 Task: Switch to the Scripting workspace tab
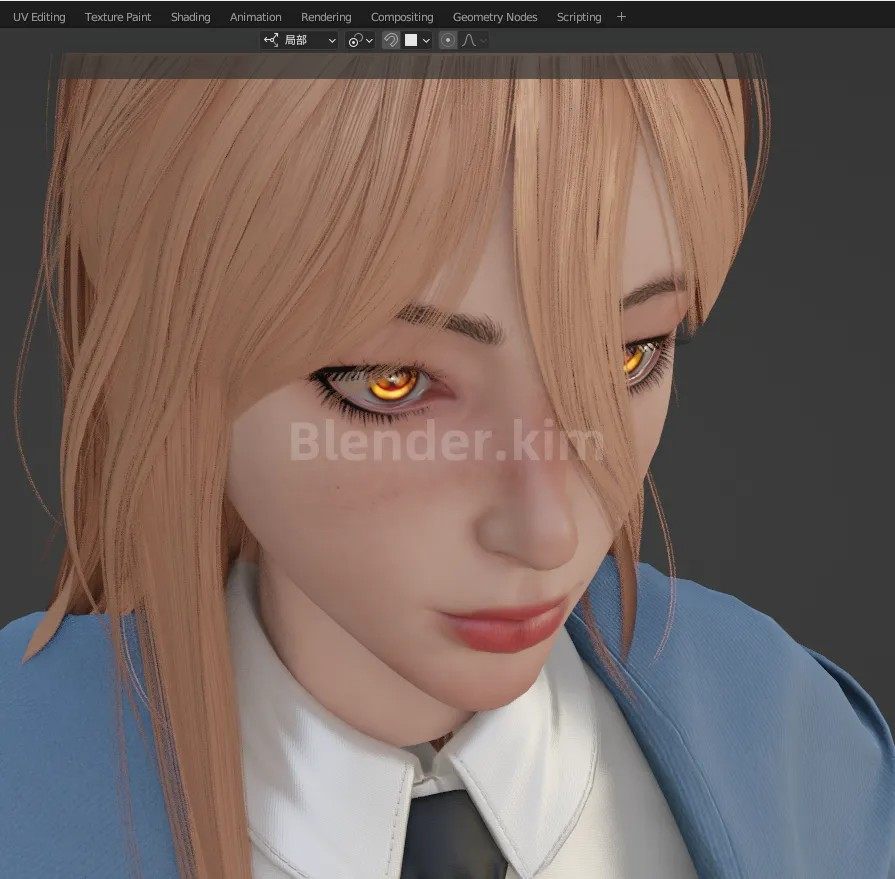click(579, 17)
